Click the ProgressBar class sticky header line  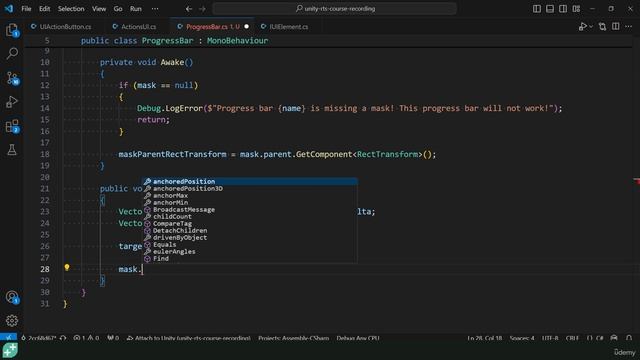coord(328,40)
